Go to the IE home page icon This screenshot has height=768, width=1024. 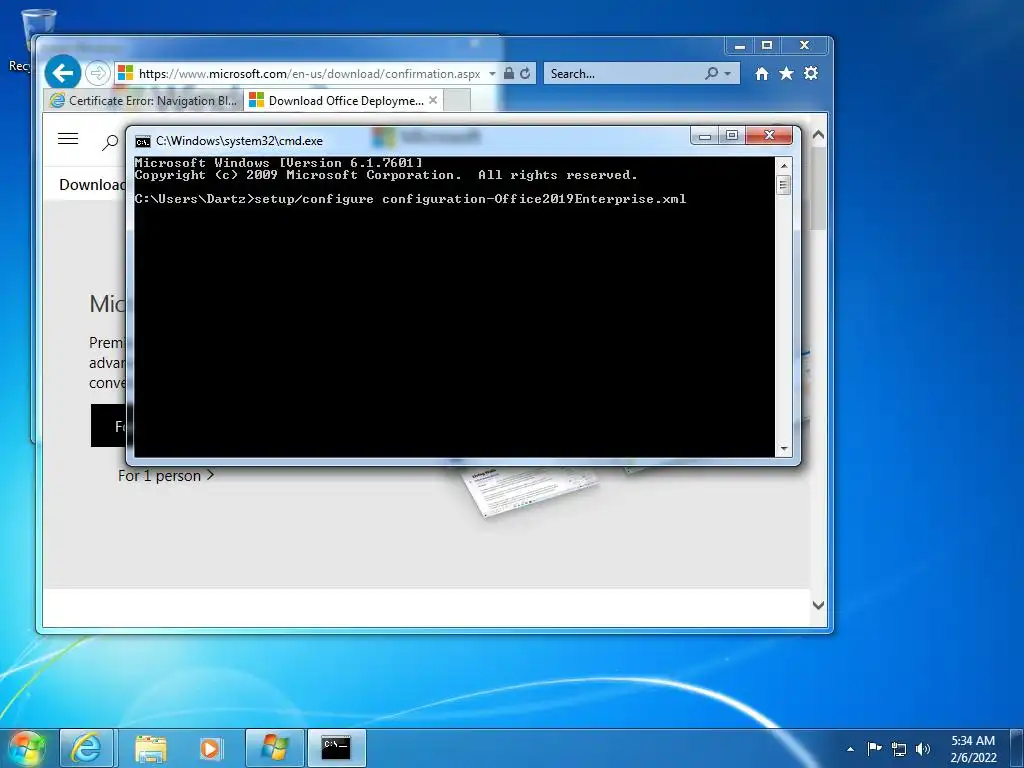coord(761,74)
